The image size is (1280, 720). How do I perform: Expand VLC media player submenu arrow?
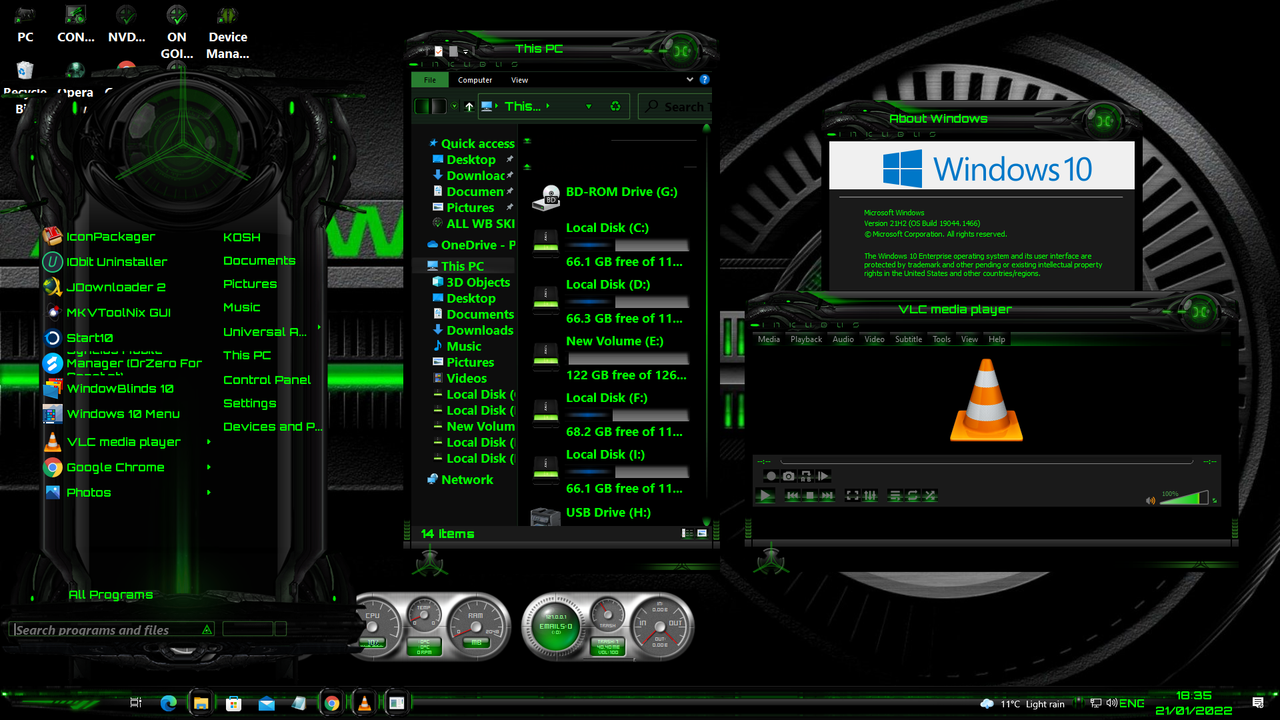coord(209,442)
